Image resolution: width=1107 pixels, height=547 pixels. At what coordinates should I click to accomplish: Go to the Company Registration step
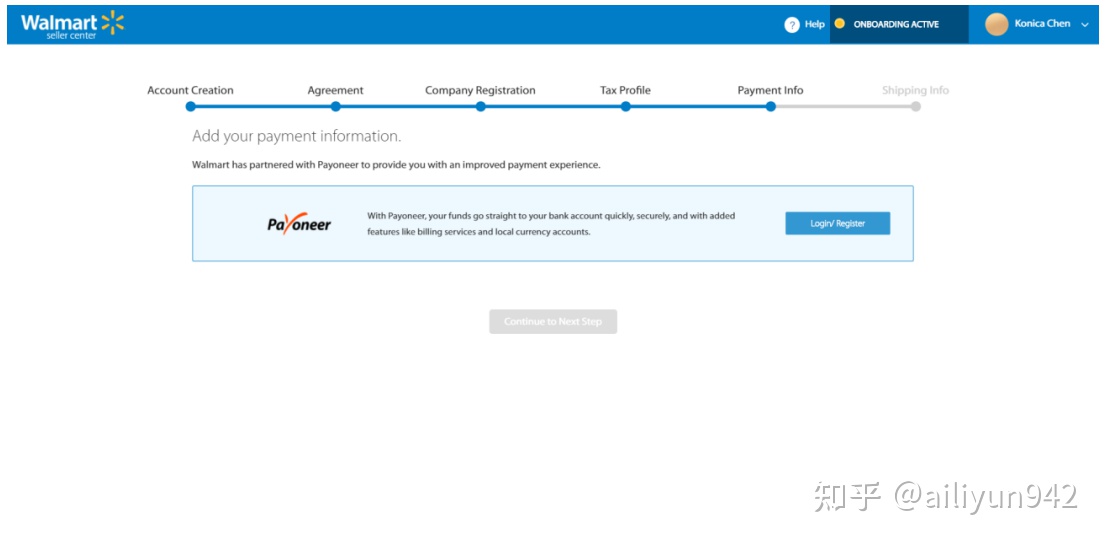[x=480, y=90]
